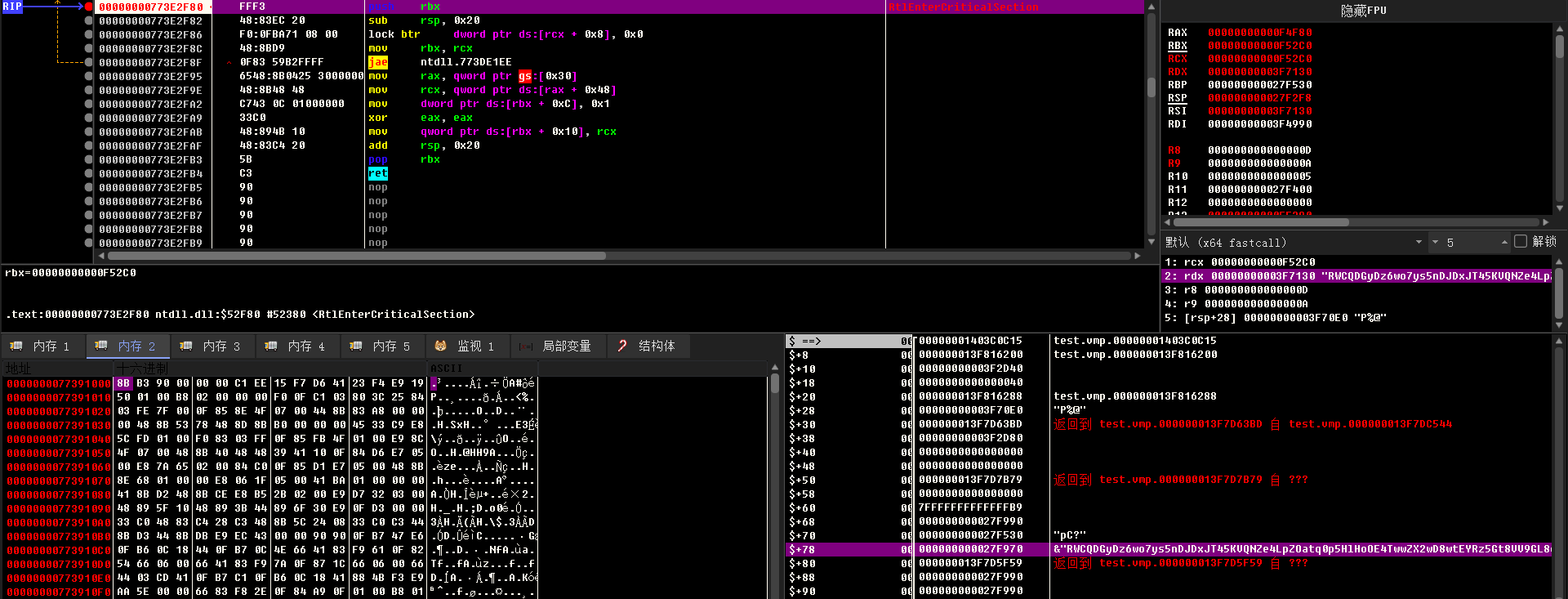This screenshot has width=1568, height=599.
Task: Click the argument count field showing 5
Action: click(1470, 242)
